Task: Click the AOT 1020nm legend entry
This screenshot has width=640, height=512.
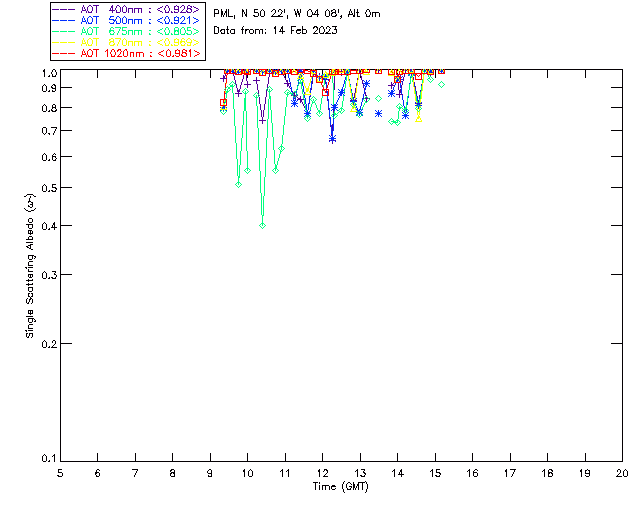Action: click(x=127, y=53)
